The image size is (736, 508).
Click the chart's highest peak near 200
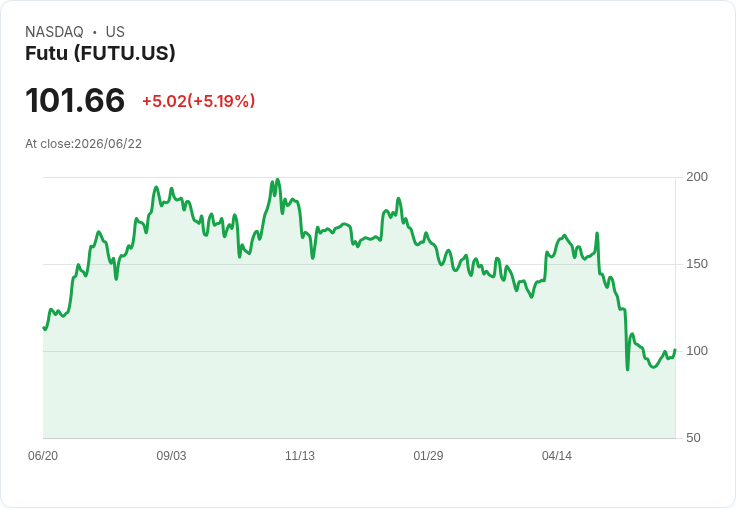point(278,179)
